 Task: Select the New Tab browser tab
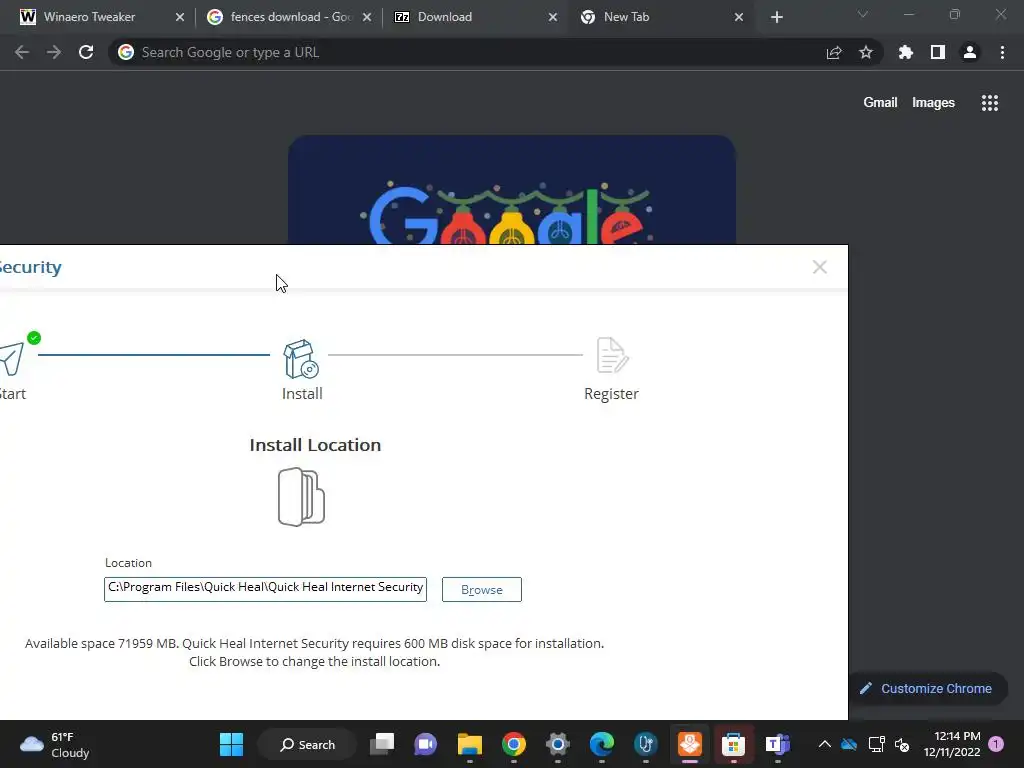[x=626, y=17]
